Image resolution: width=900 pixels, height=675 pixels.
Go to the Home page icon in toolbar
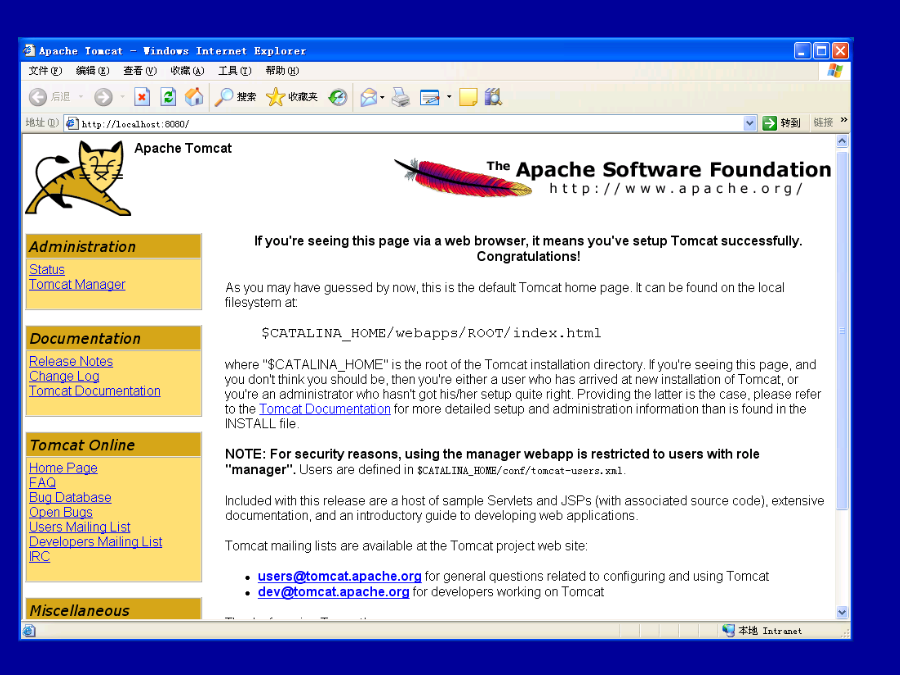pyautogui.click(x=194, y=97)
